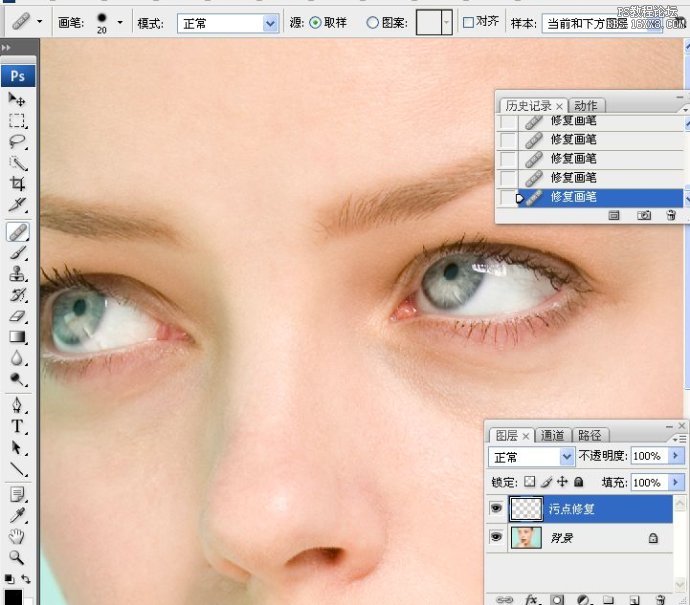Image resolution: width=690 pixels, height=605 pixels.
Task: Select the Blur tool
Action: 17,358
